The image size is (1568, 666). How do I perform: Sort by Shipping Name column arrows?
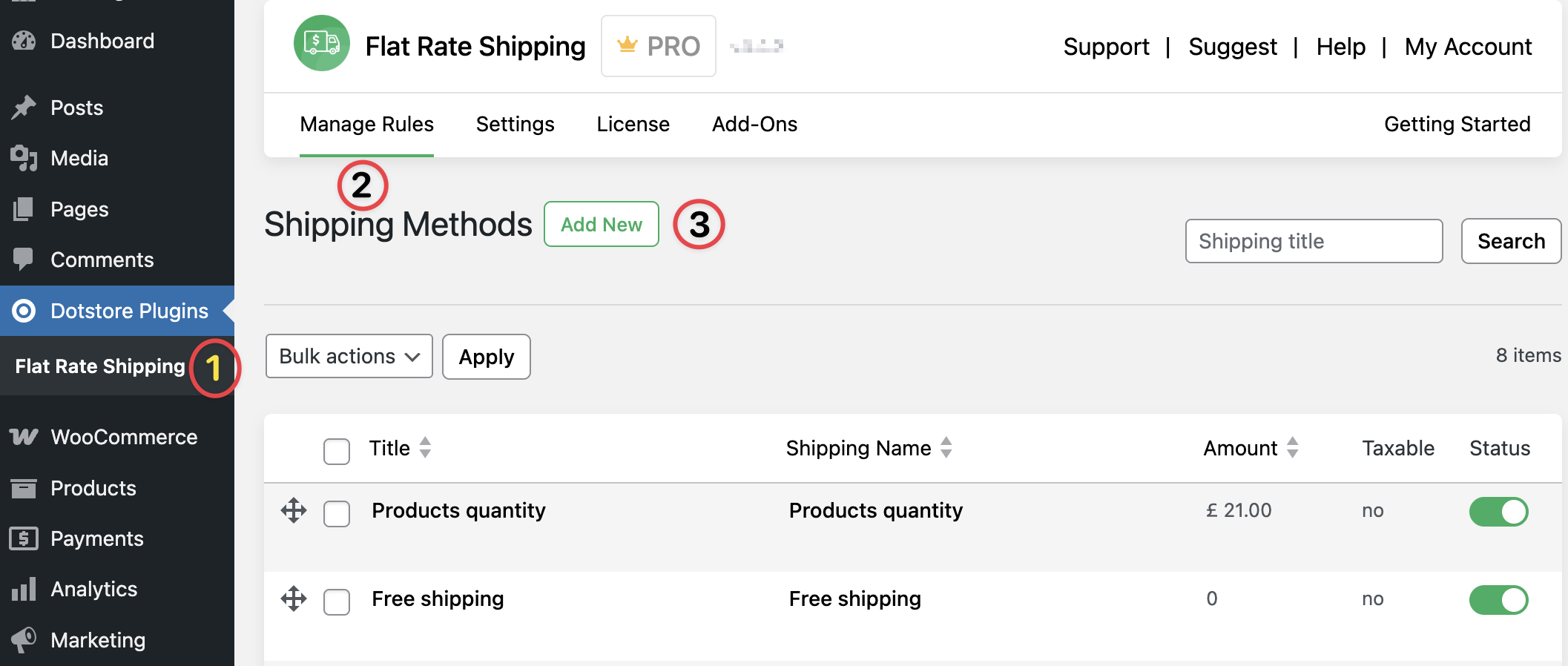click(x=946, y=447)
